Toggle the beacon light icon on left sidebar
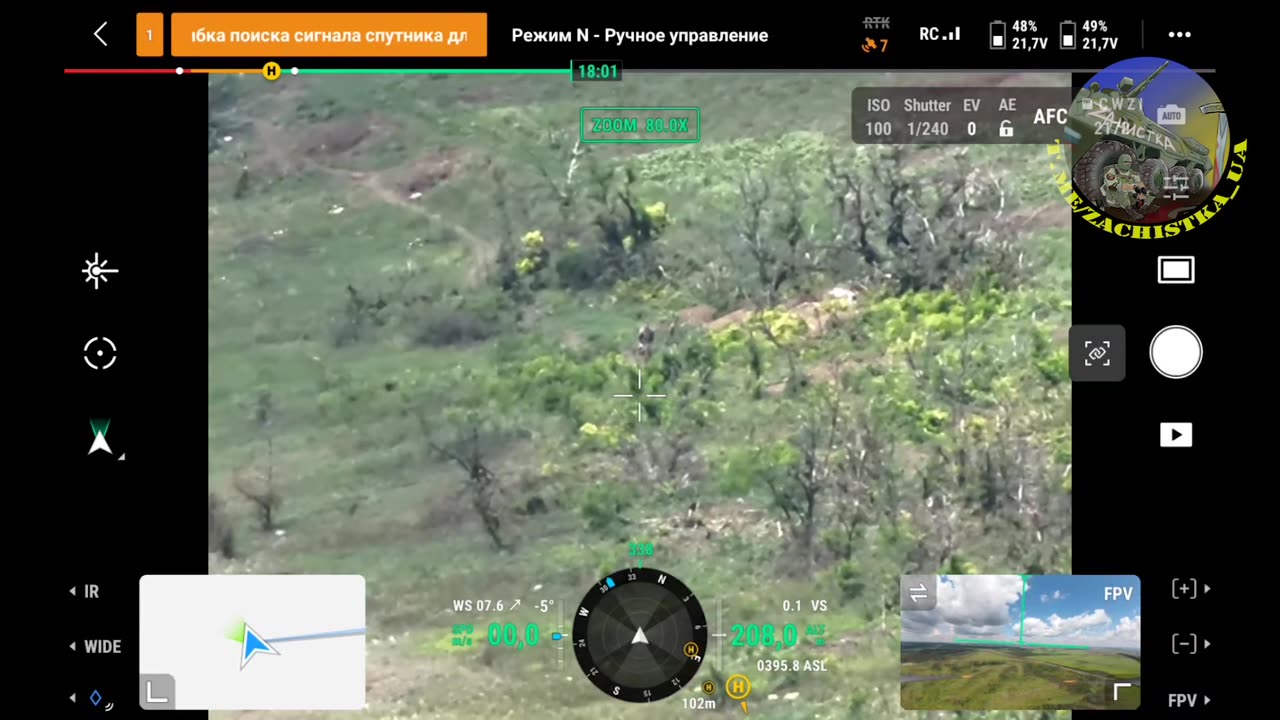 coord(100,271)
